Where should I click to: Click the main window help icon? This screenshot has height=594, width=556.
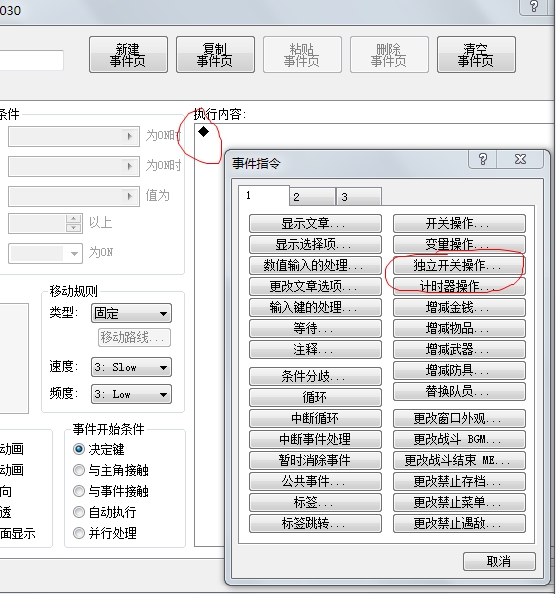[x=534, y=7]
